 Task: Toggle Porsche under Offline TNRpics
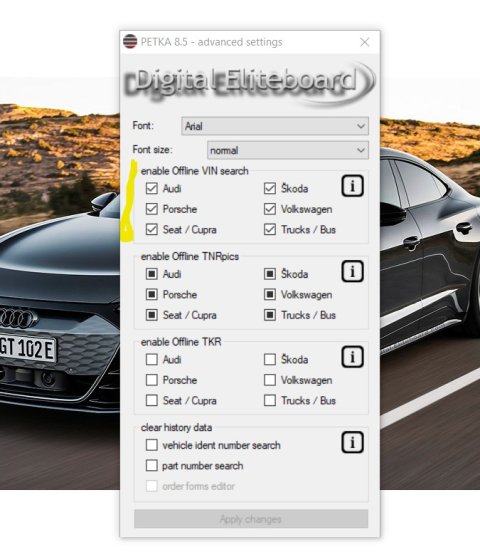[x=152, y=294]
